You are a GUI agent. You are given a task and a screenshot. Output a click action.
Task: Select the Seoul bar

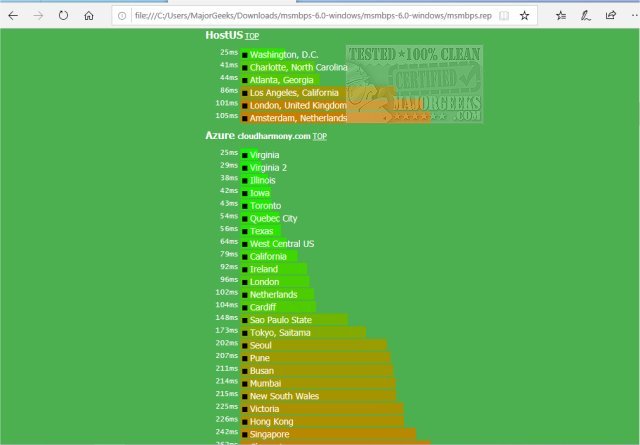pos(313,345)
